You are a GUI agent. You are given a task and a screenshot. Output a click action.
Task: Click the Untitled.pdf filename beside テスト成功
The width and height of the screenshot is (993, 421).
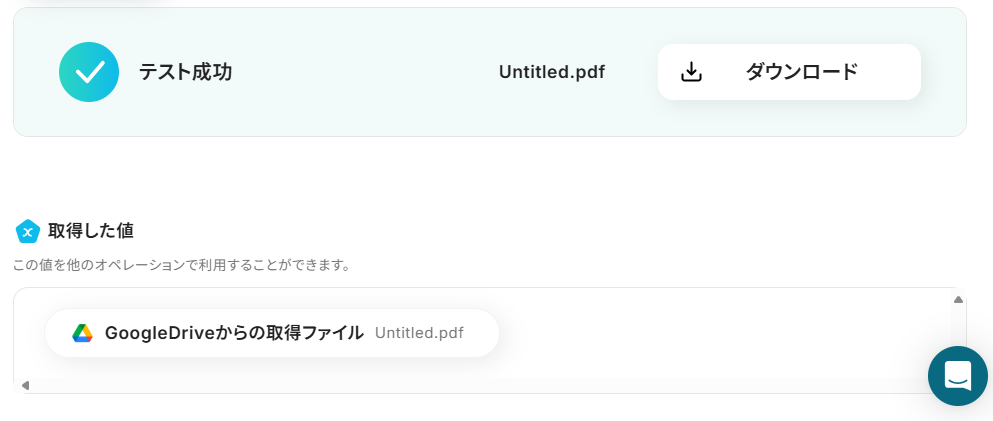[551, 72]
